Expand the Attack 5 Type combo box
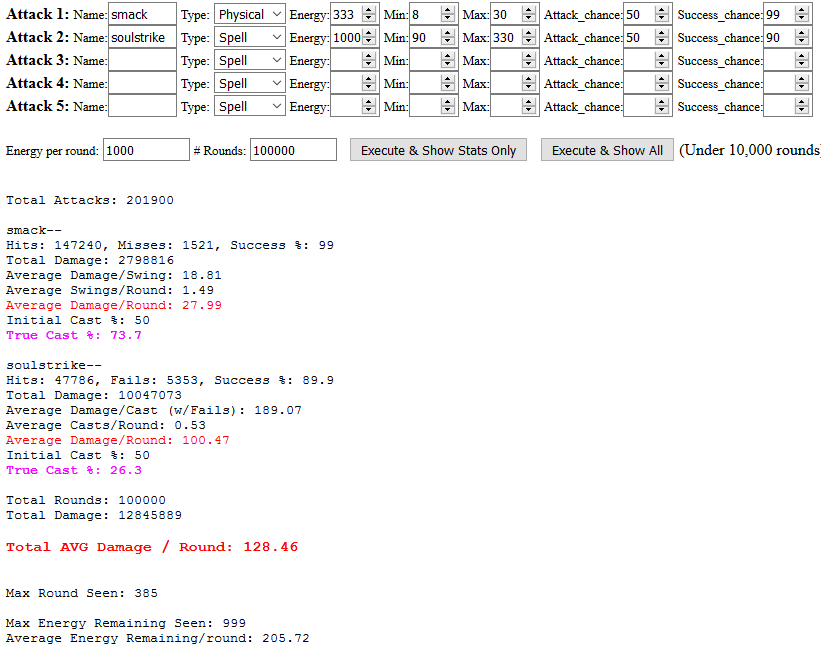821x662 pixels. click(x=249, y=107)
